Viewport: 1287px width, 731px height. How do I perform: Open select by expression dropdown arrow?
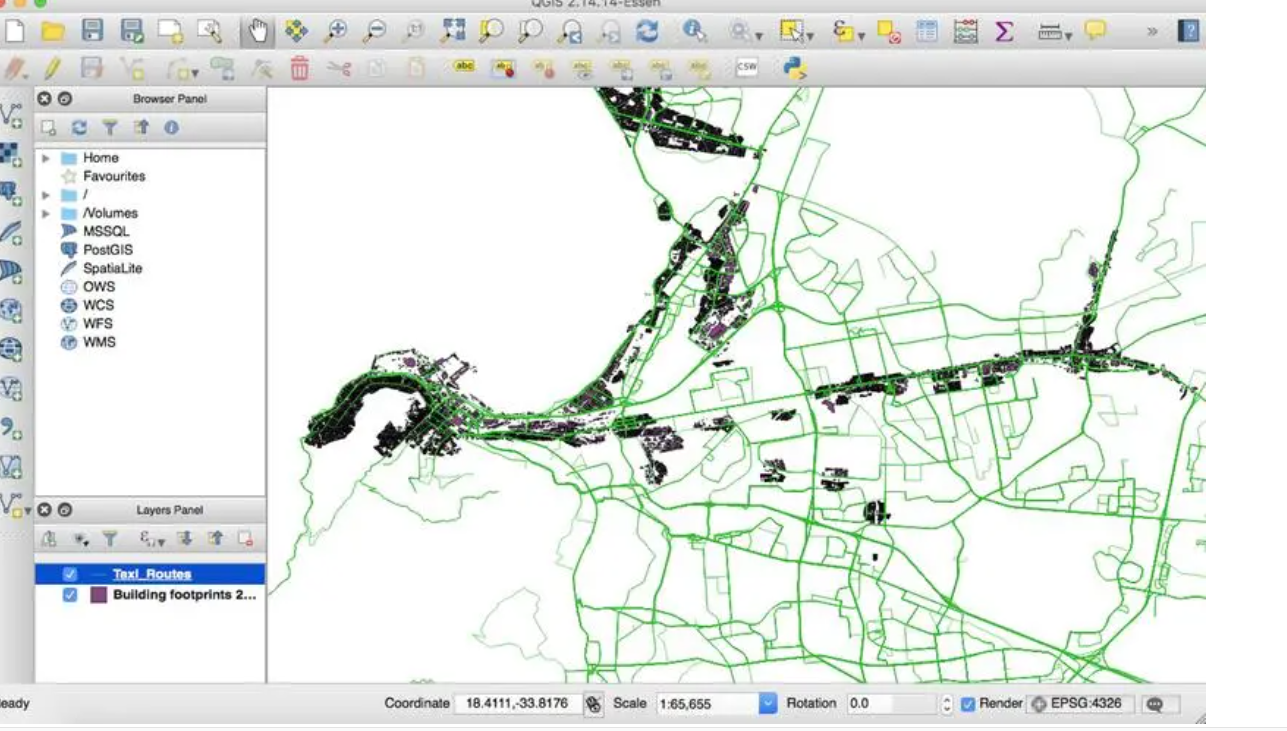pyautogui.click(x=861, y=37)
